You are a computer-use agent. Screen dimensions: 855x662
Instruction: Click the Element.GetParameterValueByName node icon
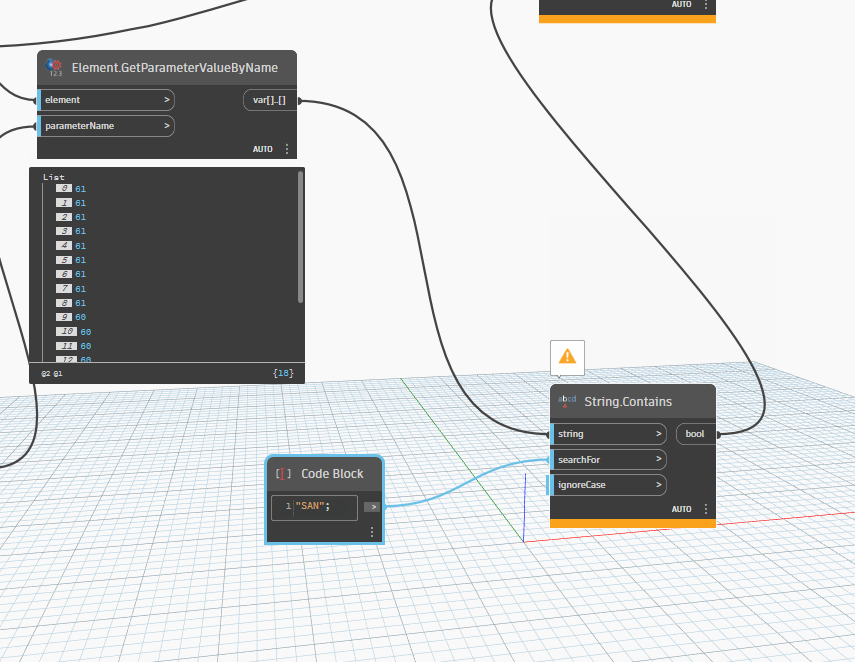(54, 67)
